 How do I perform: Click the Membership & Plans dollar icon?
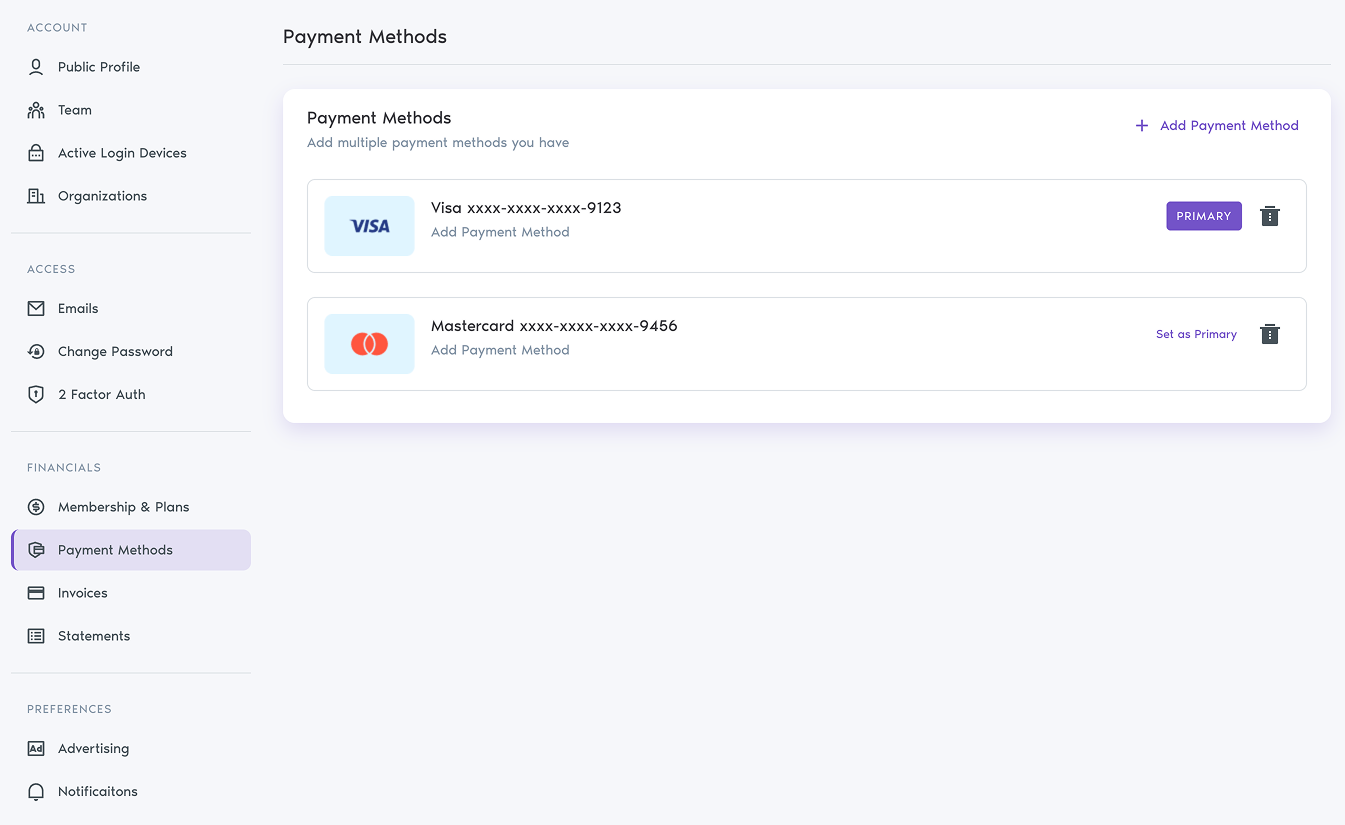(x=36, y=507)
